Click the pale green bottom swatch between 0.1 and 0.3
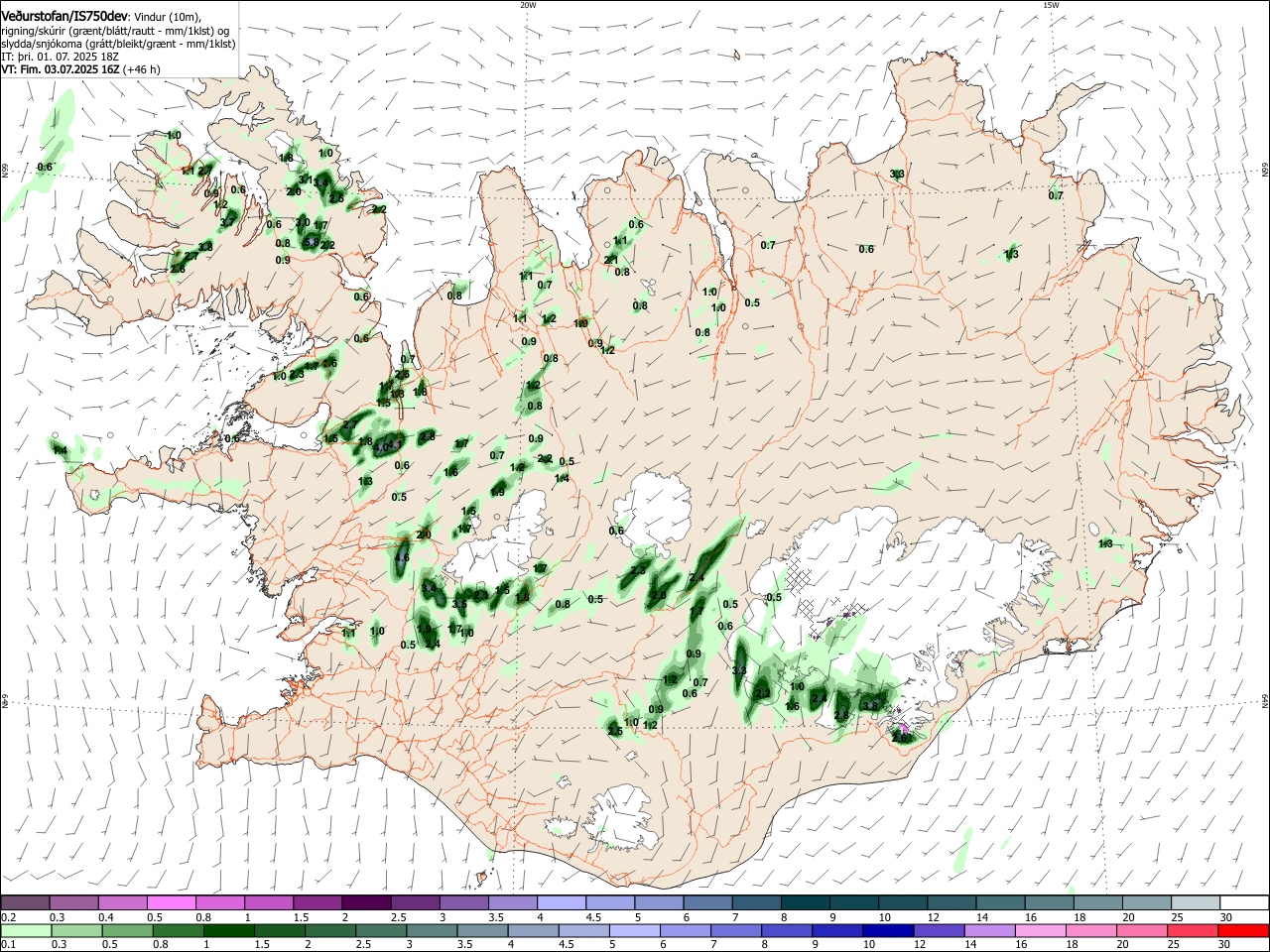 (x=26, y=931)
